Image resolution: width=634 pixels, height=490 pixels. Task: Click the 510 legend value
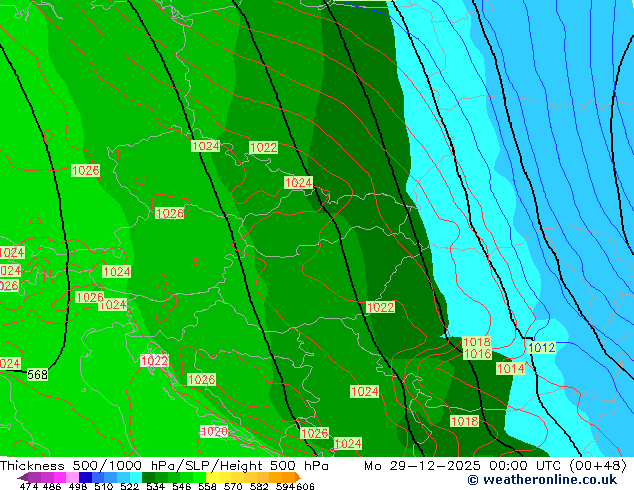tap(104, 486)
